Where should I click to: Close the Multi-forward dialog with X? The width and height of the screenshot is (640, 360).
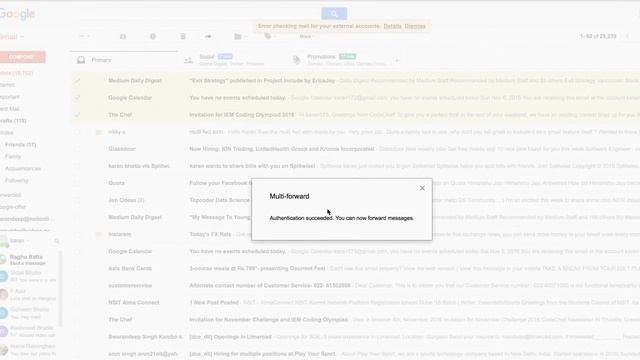422,188
